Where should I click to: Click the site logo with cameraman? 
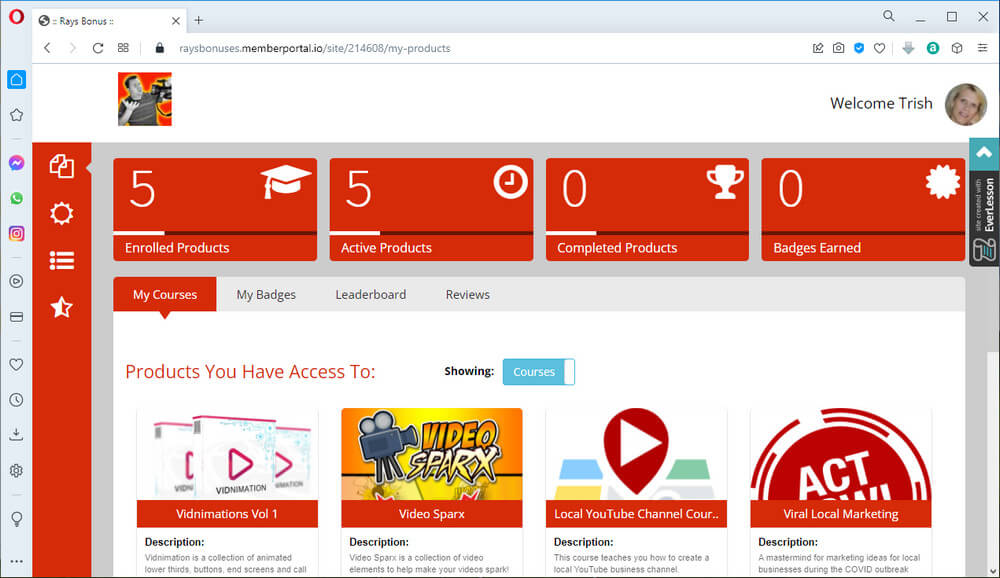pos(145,99)
